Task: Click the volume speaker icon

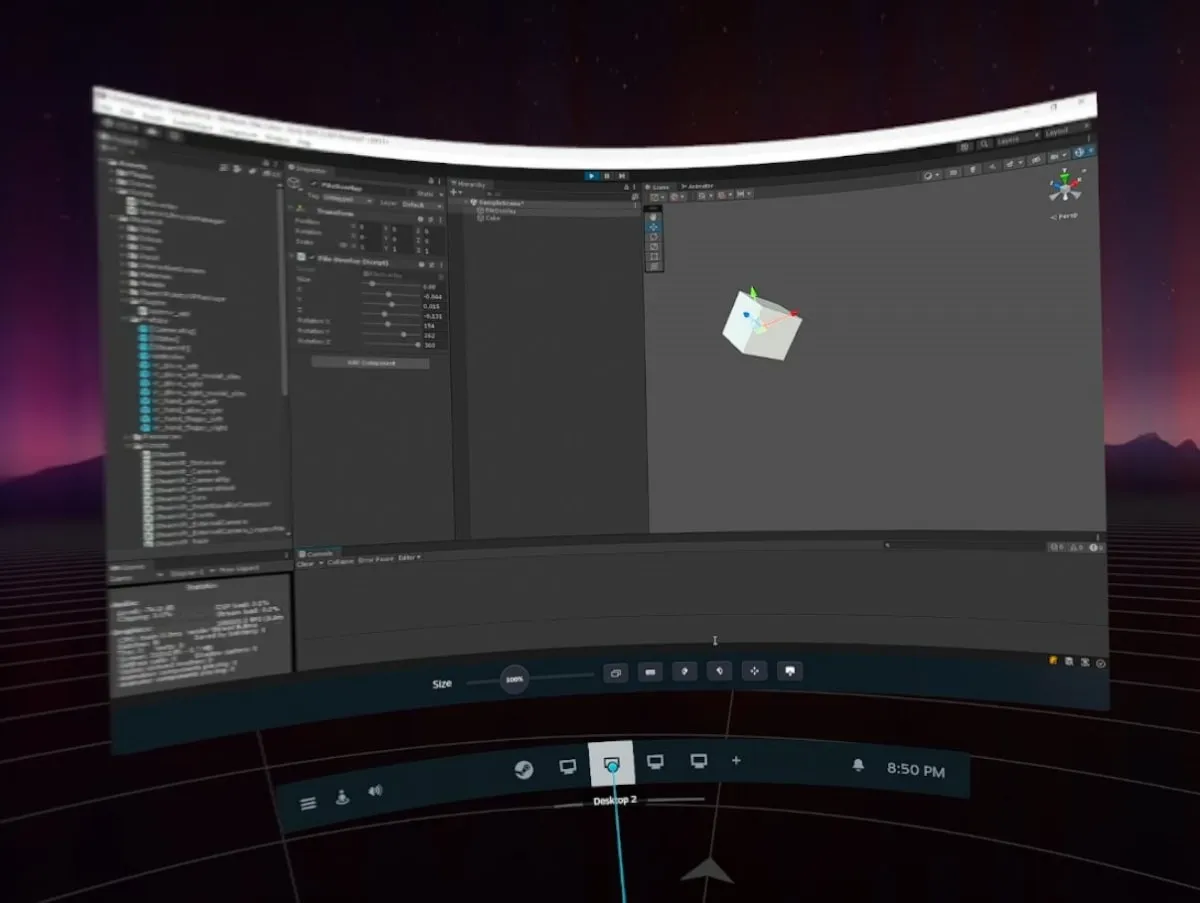Action: [x=375, y=791]
